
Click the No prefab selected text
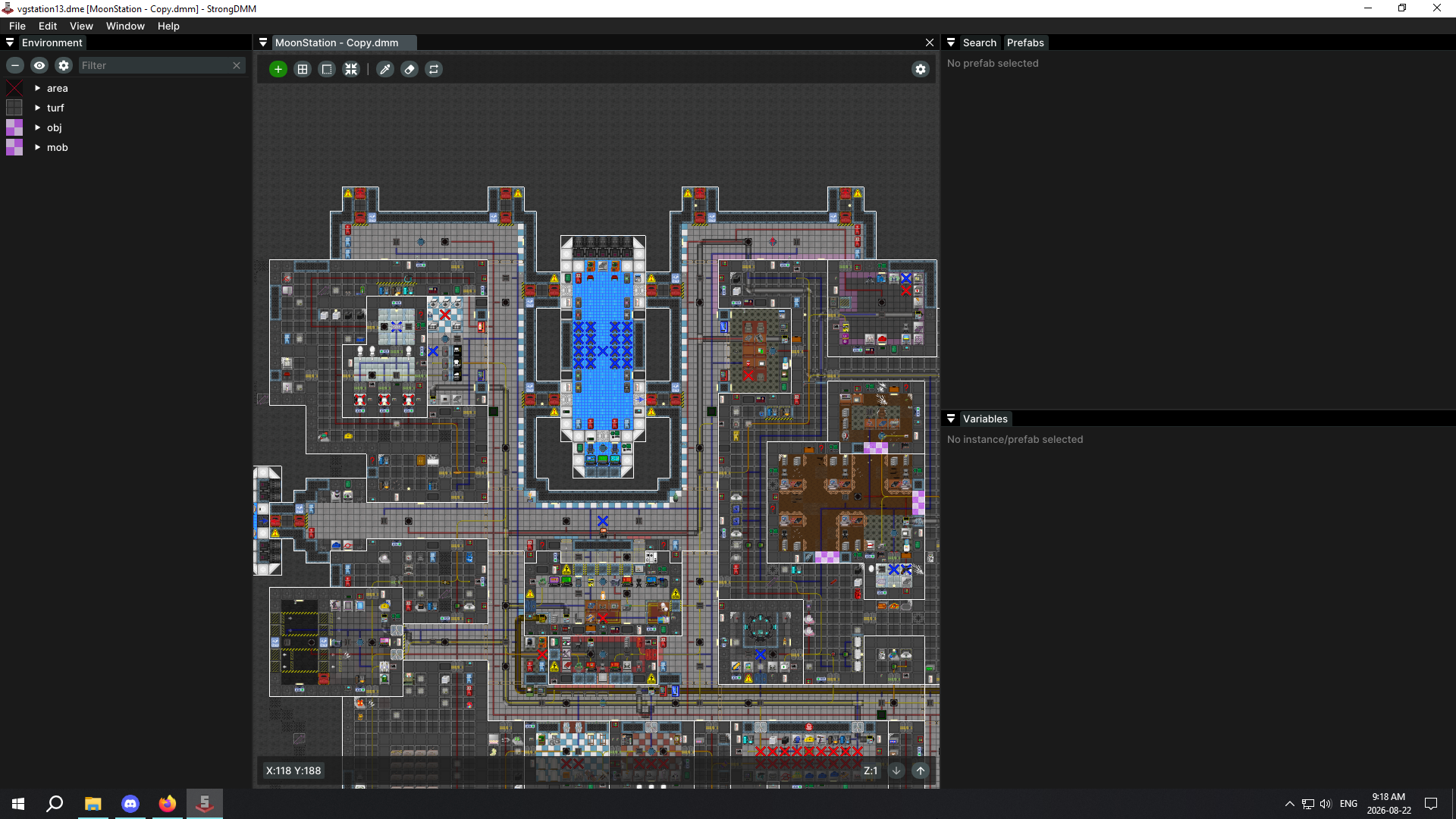tap(993, 63)
